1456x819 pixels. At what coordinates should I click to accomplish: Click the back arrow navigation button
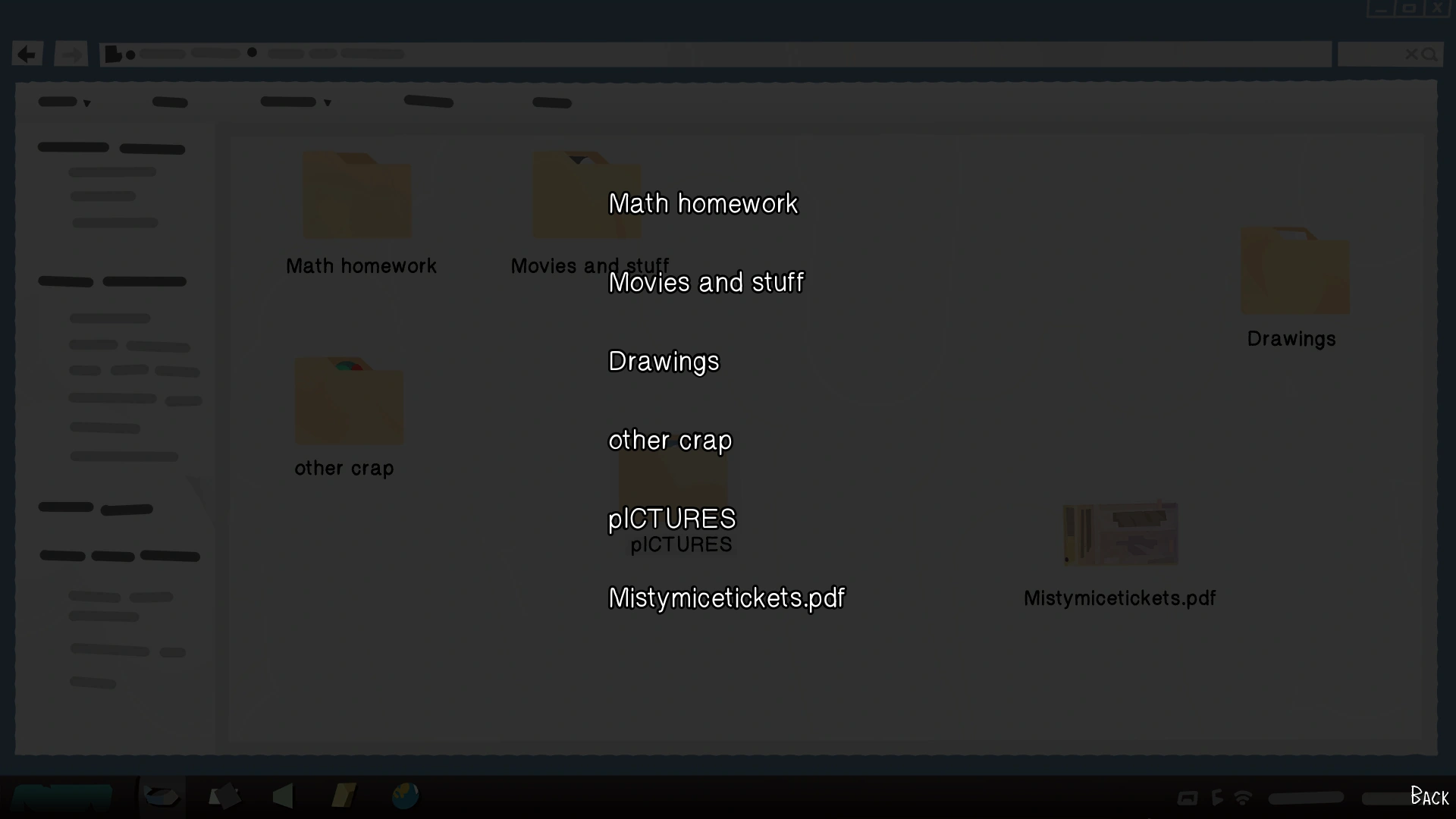(27, 54)
